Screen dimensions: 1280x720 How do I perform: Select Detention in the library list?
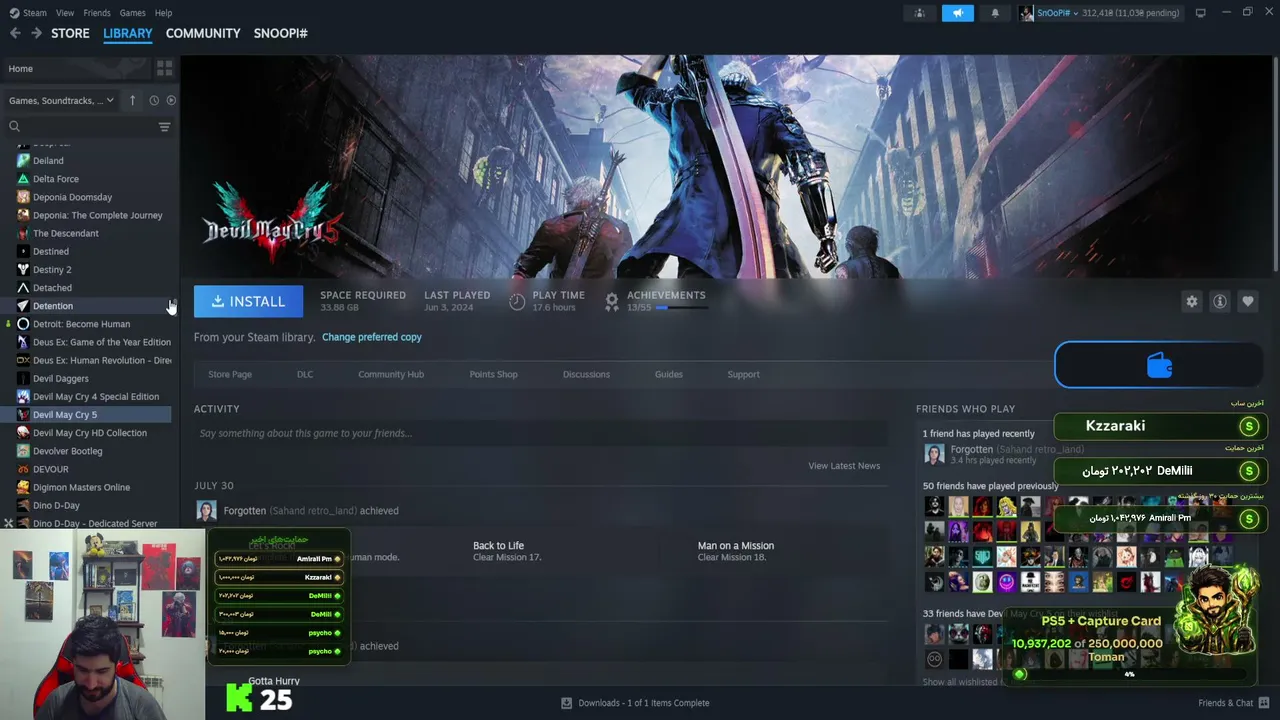pyautogui.click(x=94, y=306)
